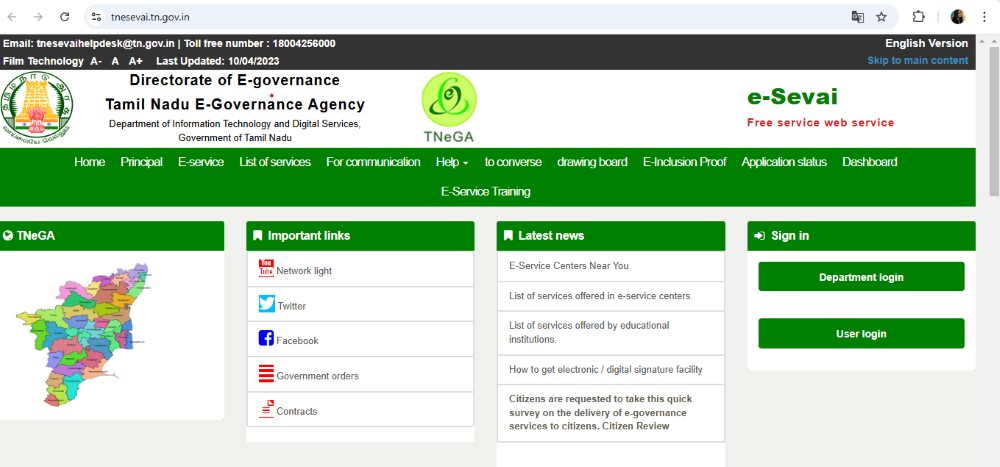Viewport: 1000px width, 467px height.
Task: Click the red Government orders icon
Action: [x=266, y=373]
